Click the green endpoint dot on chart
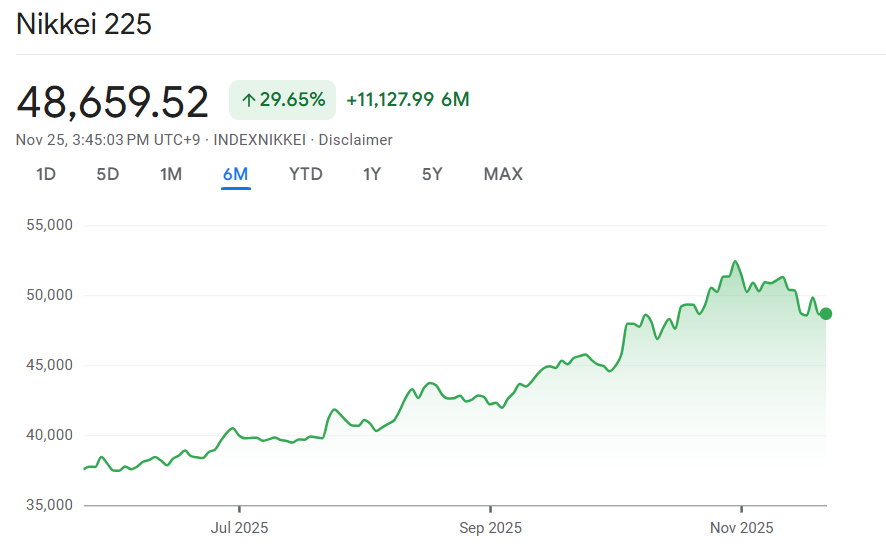Image resolution: width=886 pixels, height=546 pixels. 826,314
